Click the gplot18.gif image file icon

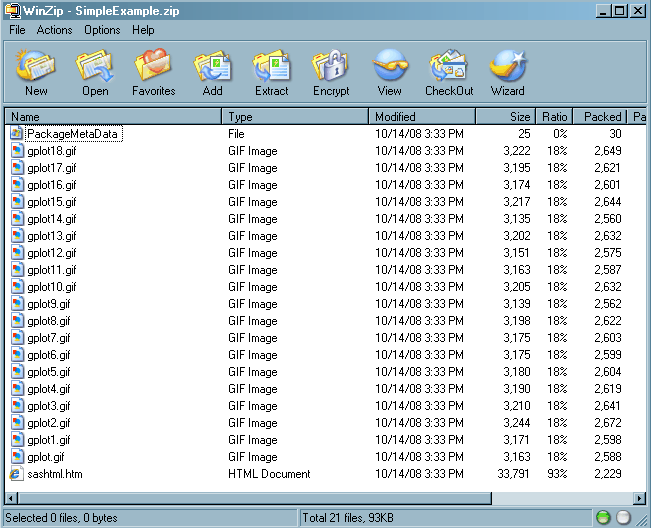click(17, 151)
